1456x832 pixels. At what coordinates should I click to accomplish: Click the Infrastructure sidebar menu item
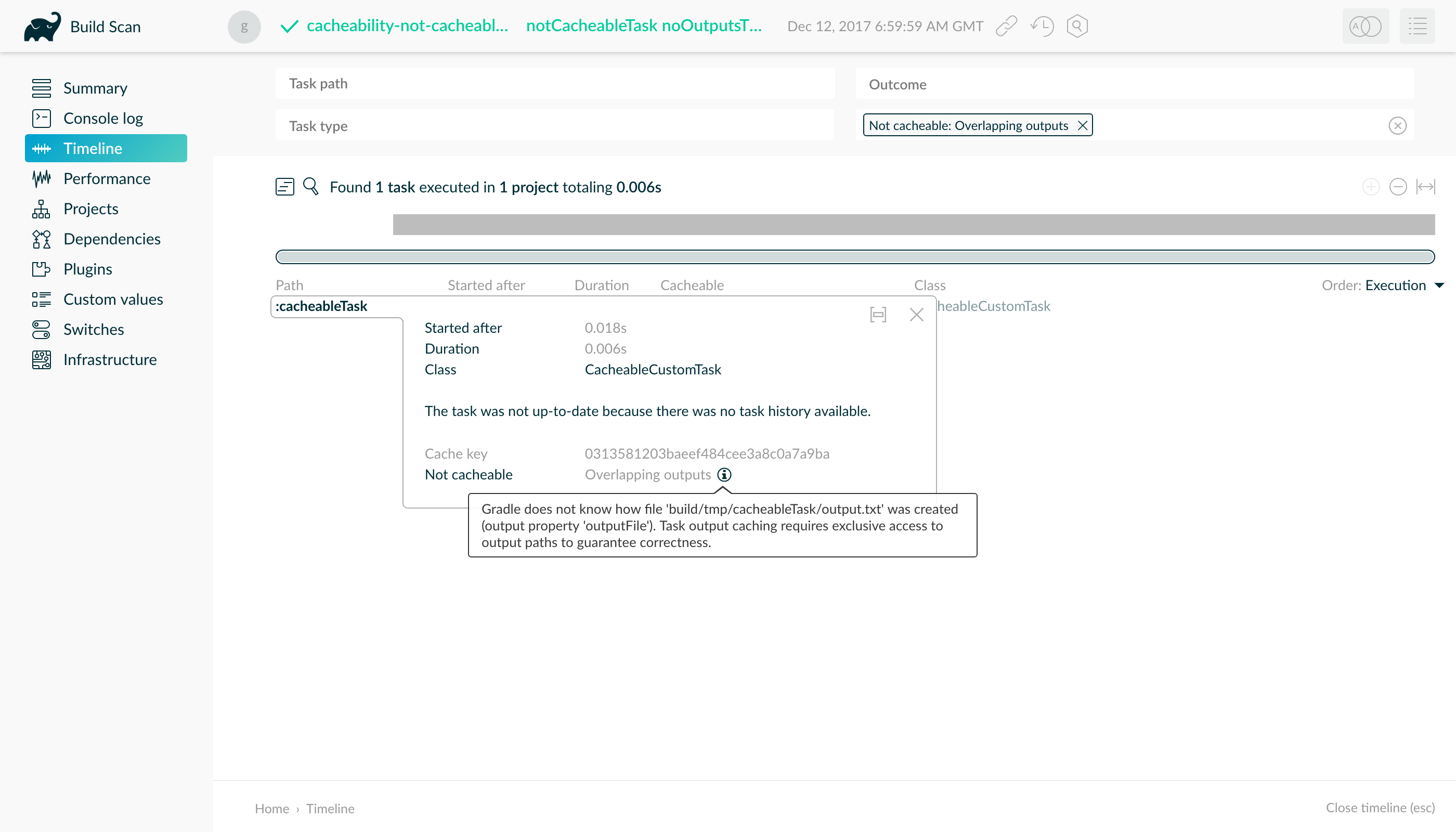pos(110,360)
